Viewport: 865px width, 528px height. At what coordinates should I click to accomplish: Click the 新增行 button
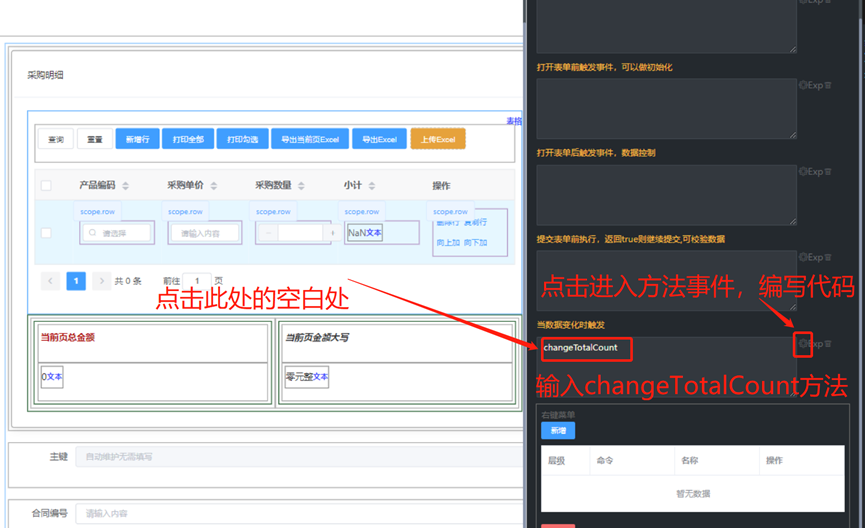pos(137,139)
